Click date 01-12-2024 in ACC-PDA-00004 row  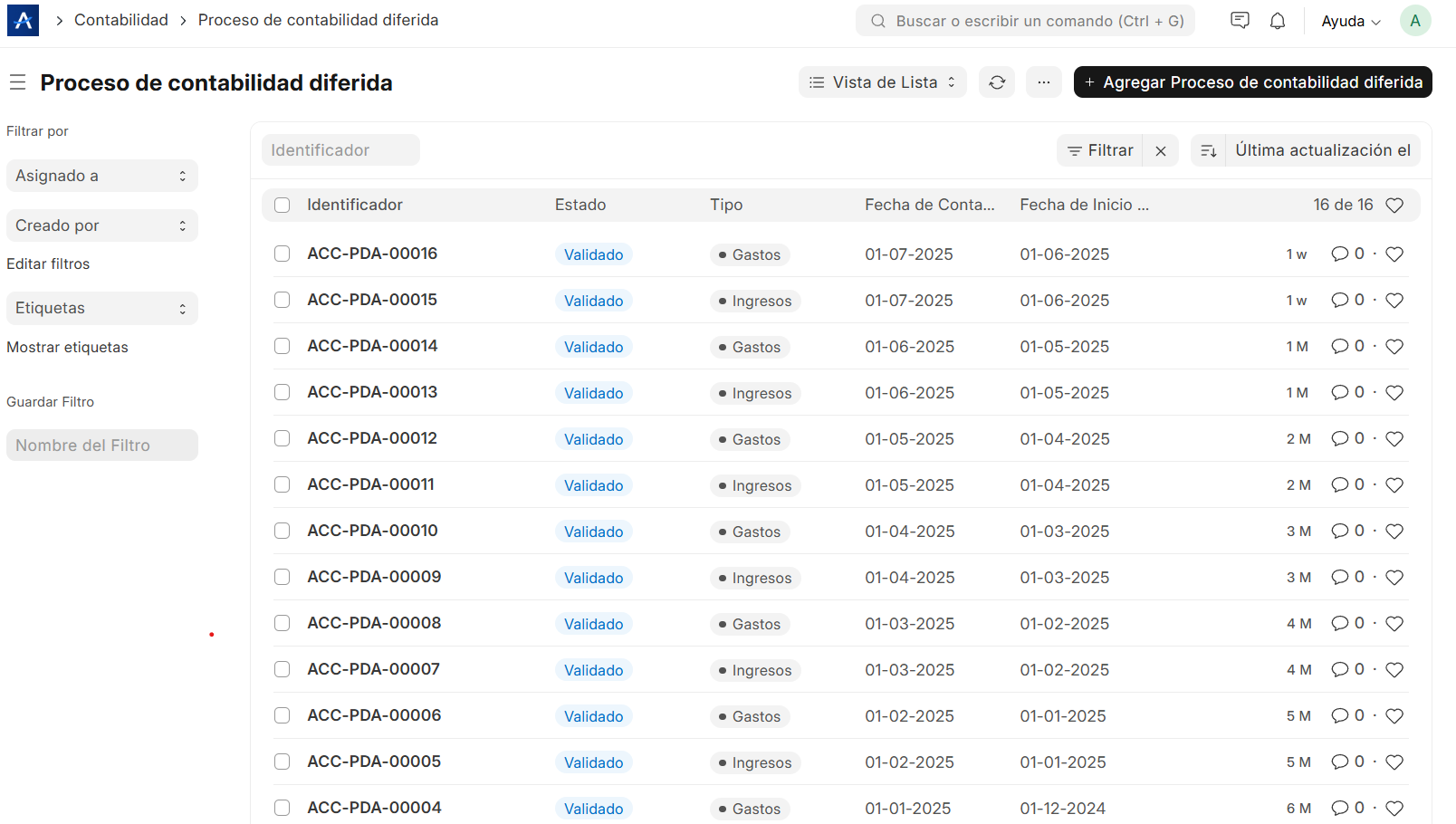pyautogui.click(x=1063, y=809)
